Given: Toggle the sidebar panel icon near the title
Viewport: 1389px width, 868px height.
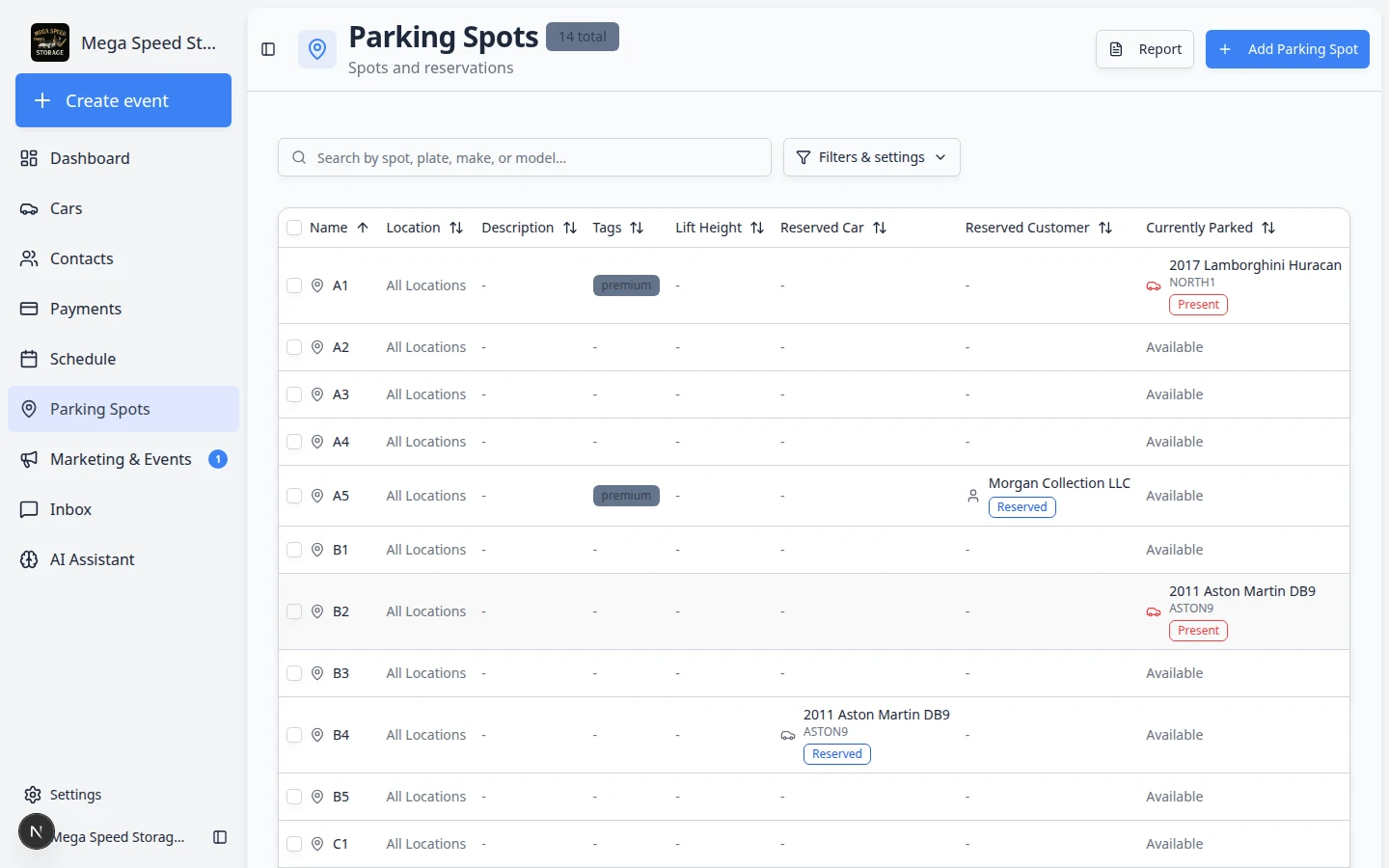Looking at the screenshot, I should click(x=269, y=49).
